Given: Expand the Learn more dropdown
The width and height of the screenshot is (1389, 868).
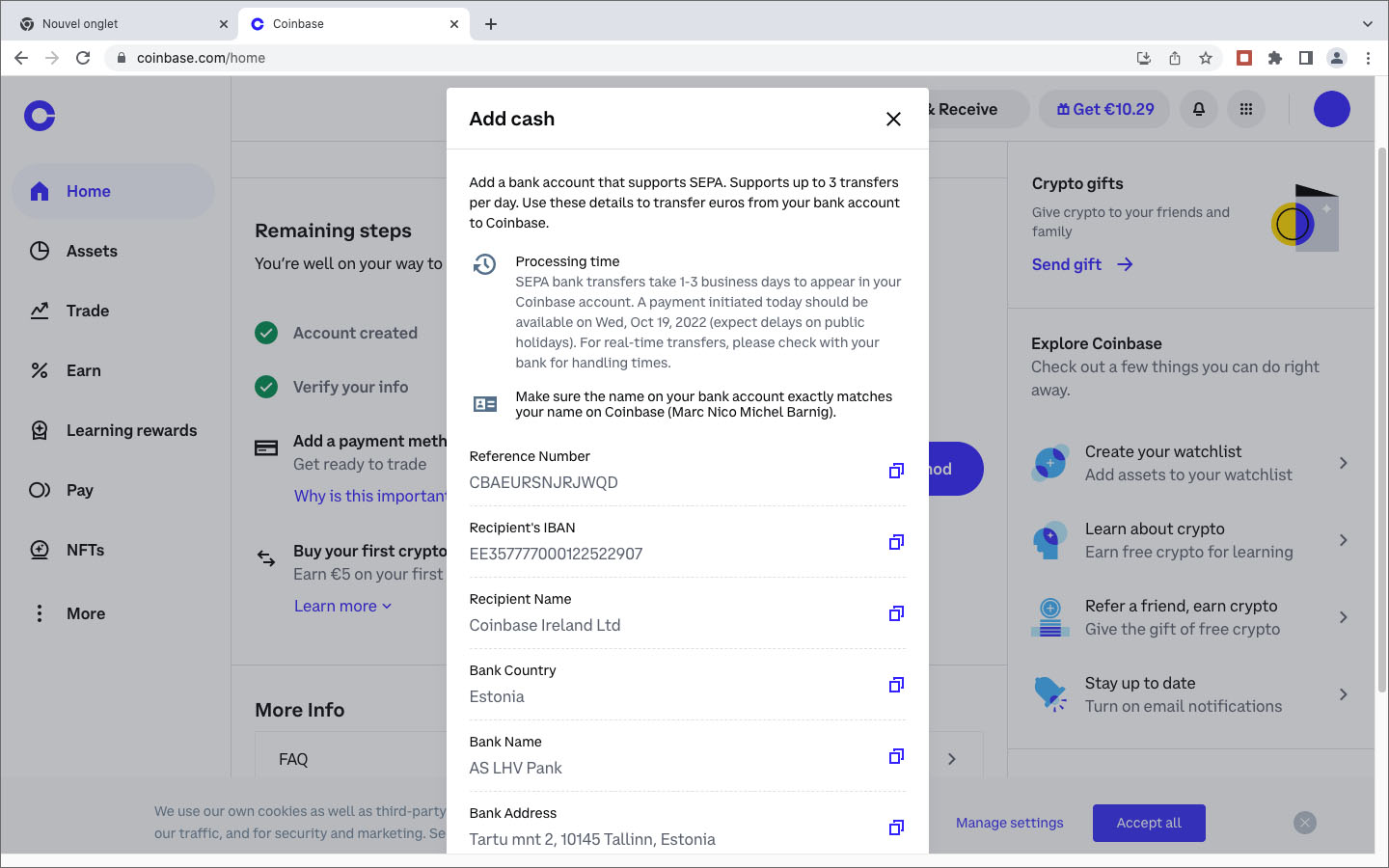Looking at the screenshot, I should tap(342, 606).
